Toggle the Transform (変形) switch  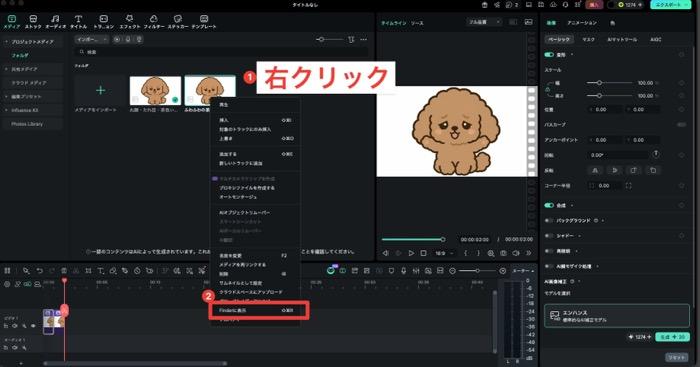tap(549, 55)
